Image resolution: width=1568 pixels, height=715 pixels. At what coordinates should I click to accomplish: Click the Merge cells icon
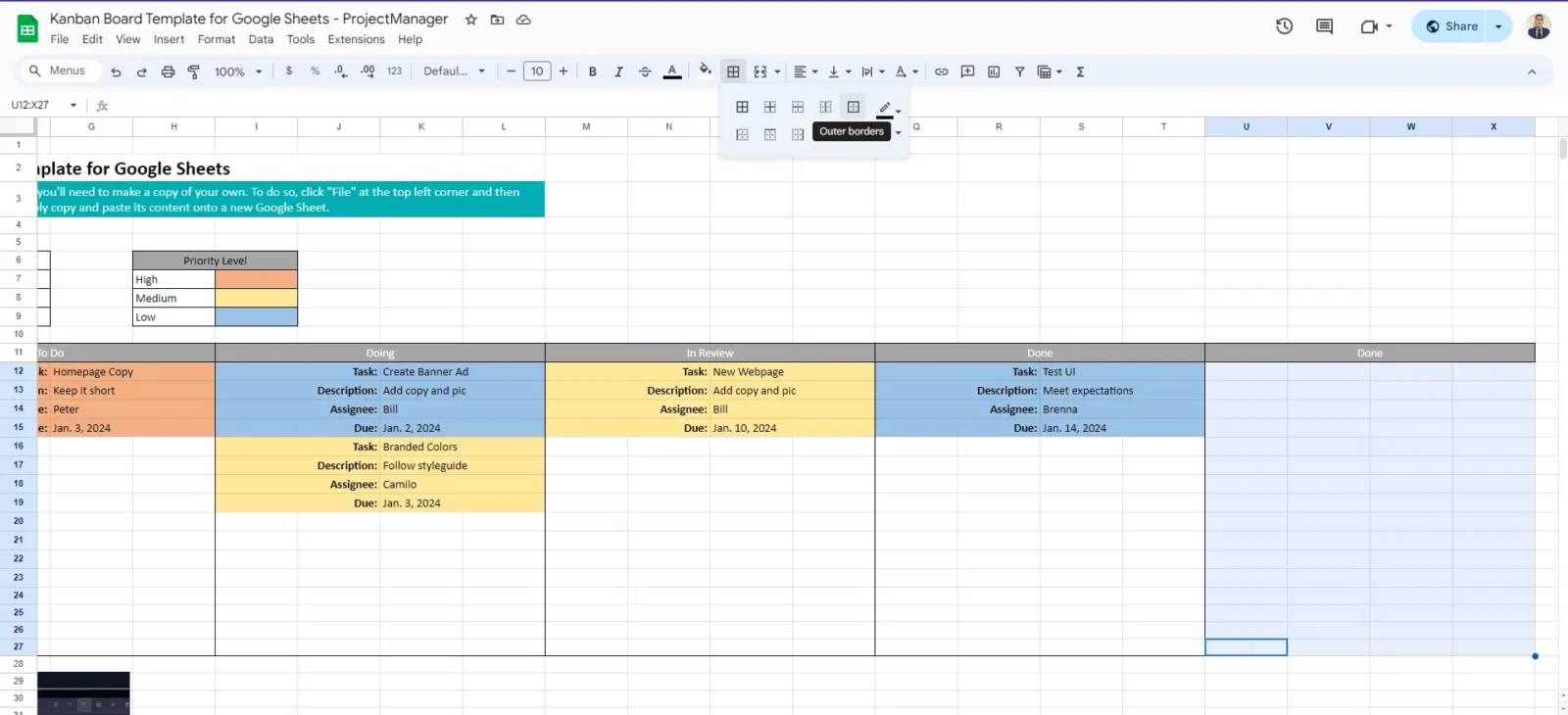click(x=760, y=71)
